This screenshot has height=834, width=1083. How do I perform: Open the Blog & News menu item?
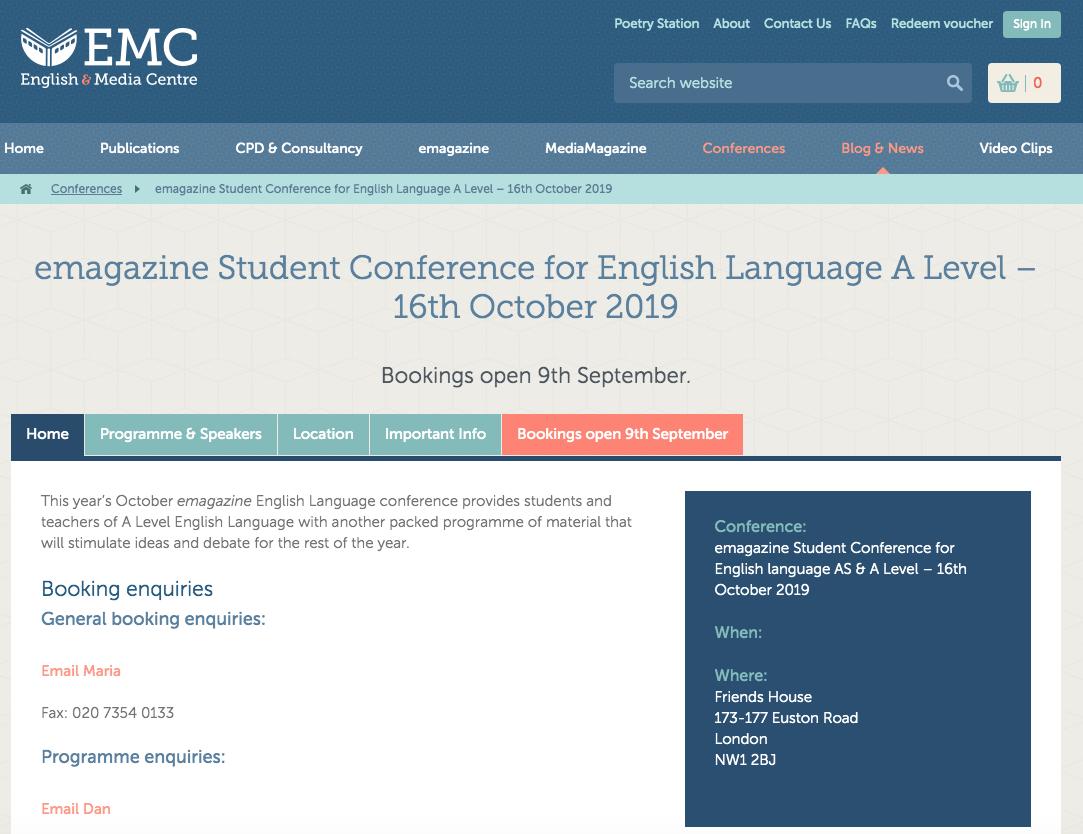[882, 148]
